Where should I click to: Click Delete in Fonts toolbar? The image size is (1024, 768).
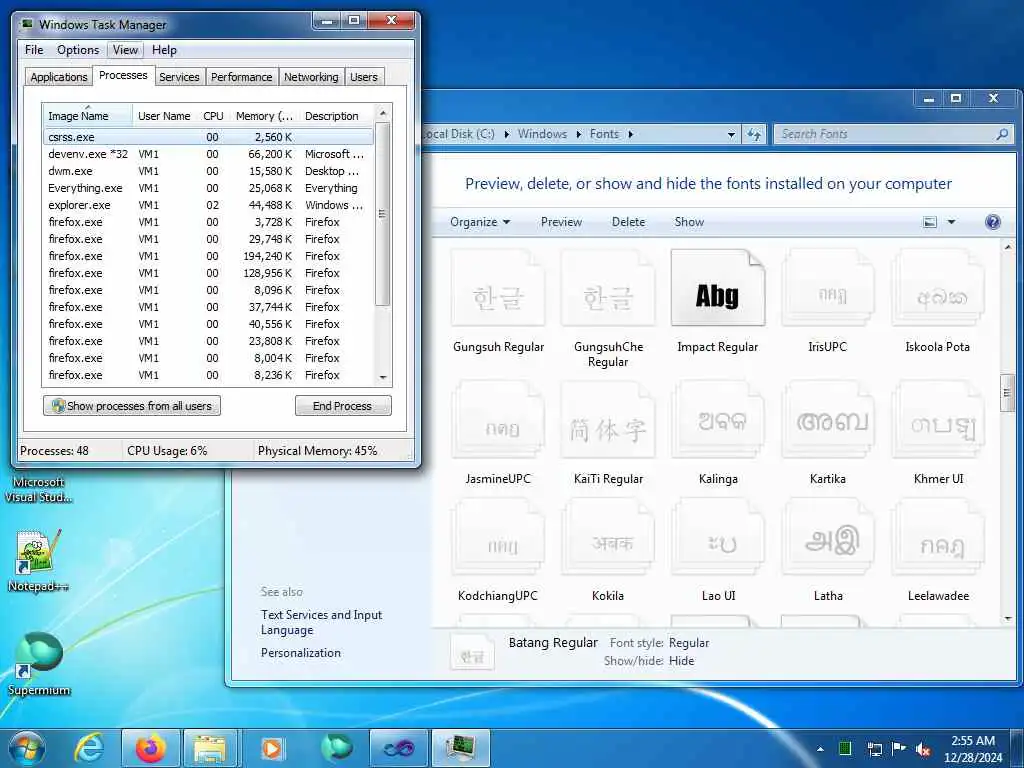click(x=628, y=222)
